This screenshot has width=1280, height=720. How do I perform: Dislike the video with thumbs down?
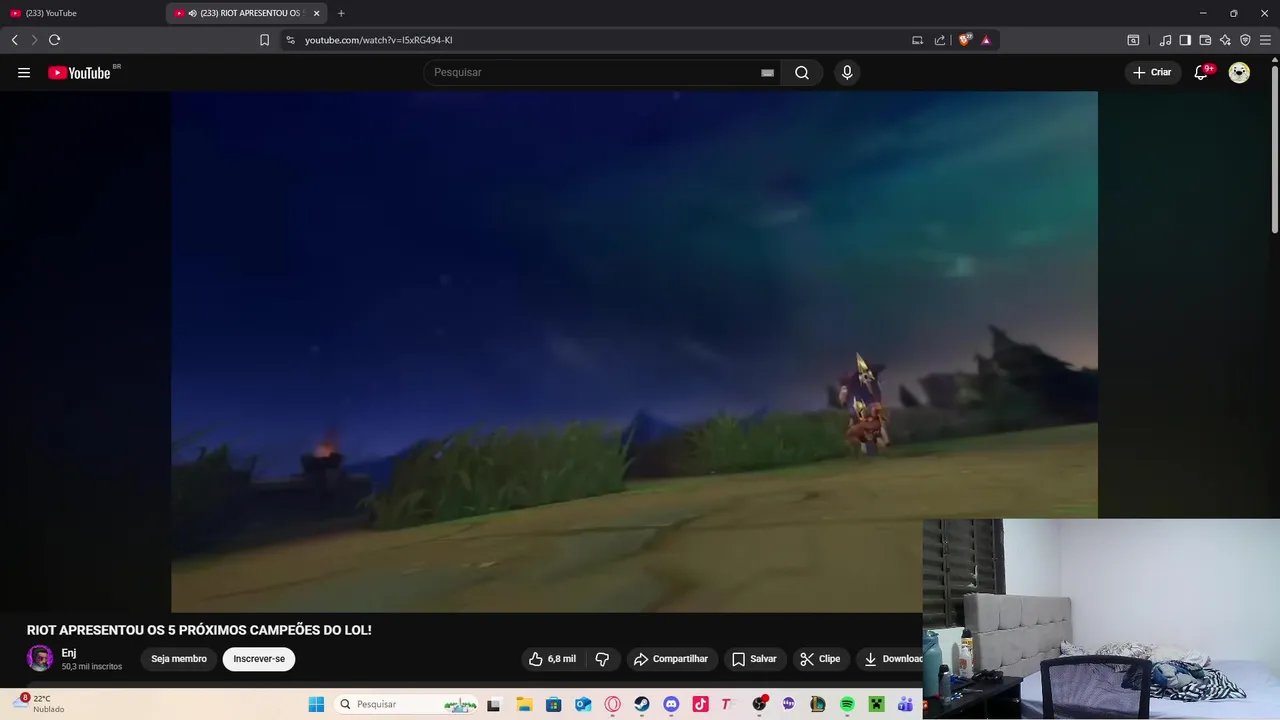point(602,659)
